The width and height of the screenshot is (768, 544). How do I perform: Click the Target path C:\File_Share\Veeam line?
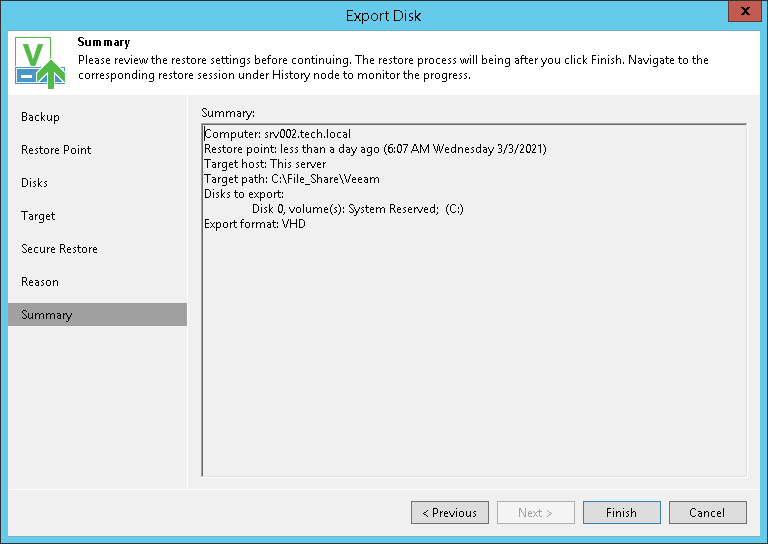click(x=291, y=179)
